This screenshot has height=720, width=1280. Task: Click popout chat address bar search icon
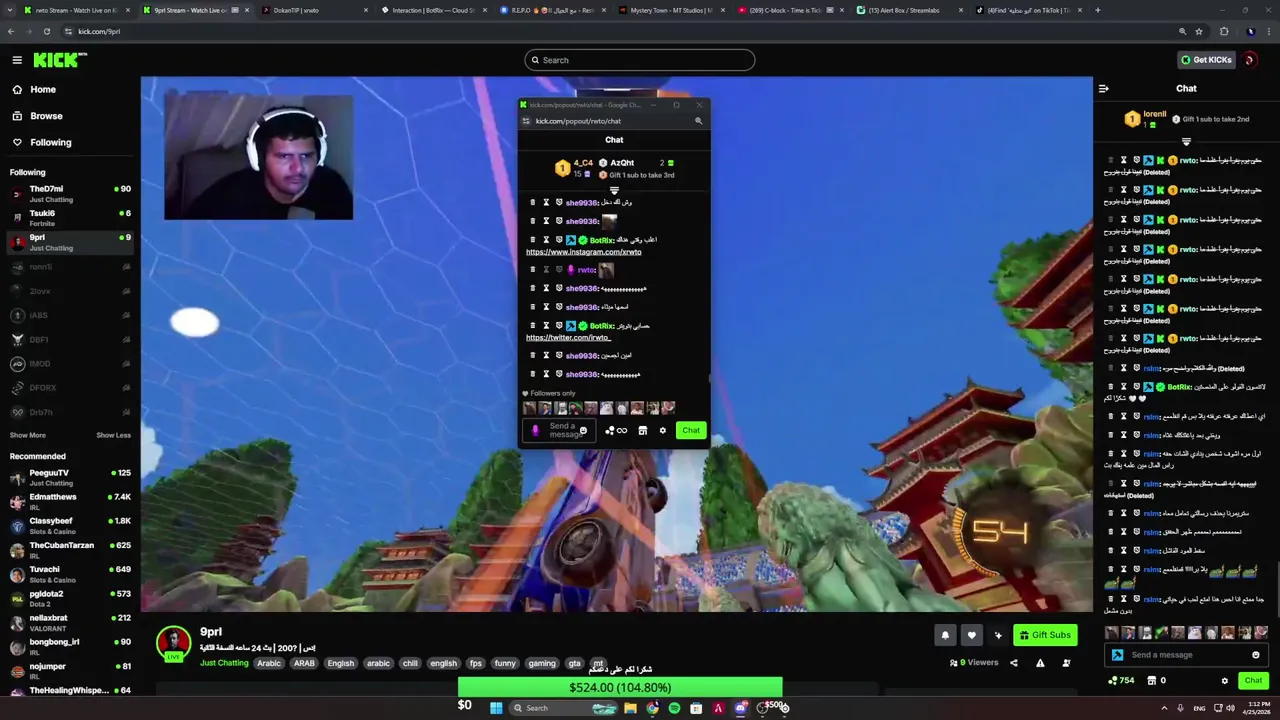[698, 121]
